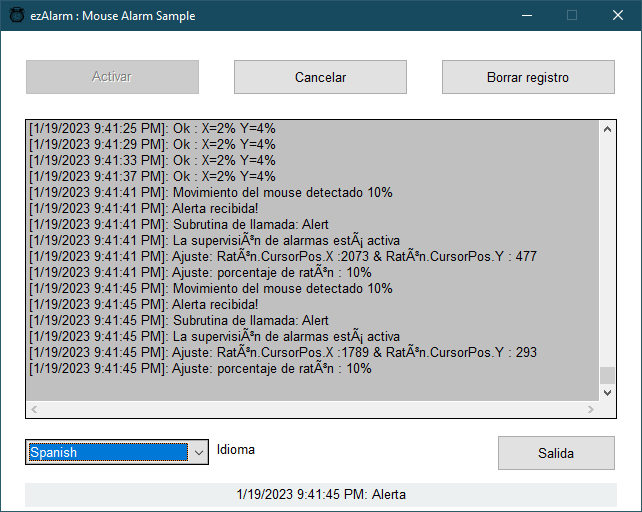
Task: Click the window title 'ezAlarm : Mouse Alarm Sample'
Action: click(113, 16)
